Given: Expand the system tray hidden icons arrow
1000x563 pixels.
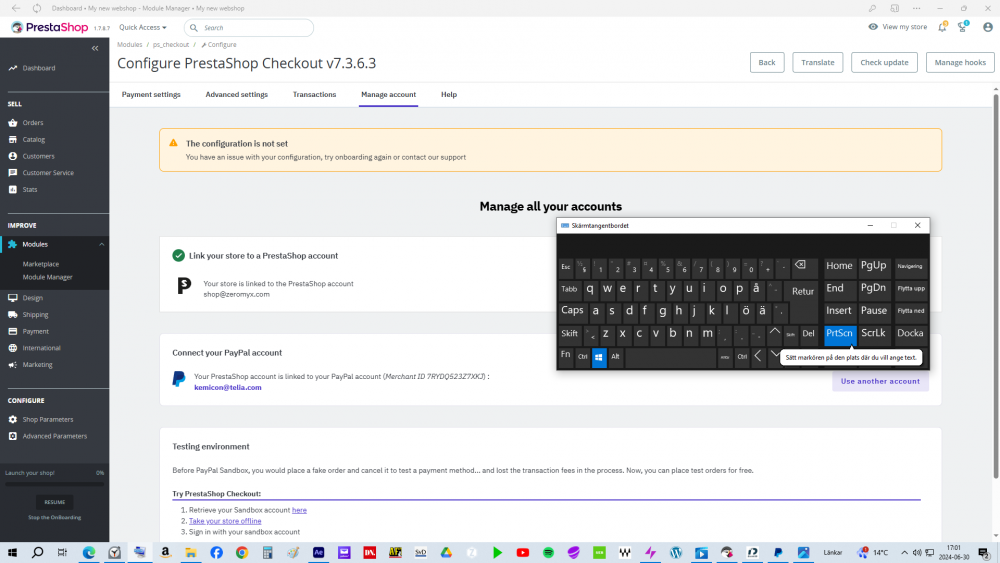Looking at the screenshot, I should pyautogui.click(x=904, y=553).
